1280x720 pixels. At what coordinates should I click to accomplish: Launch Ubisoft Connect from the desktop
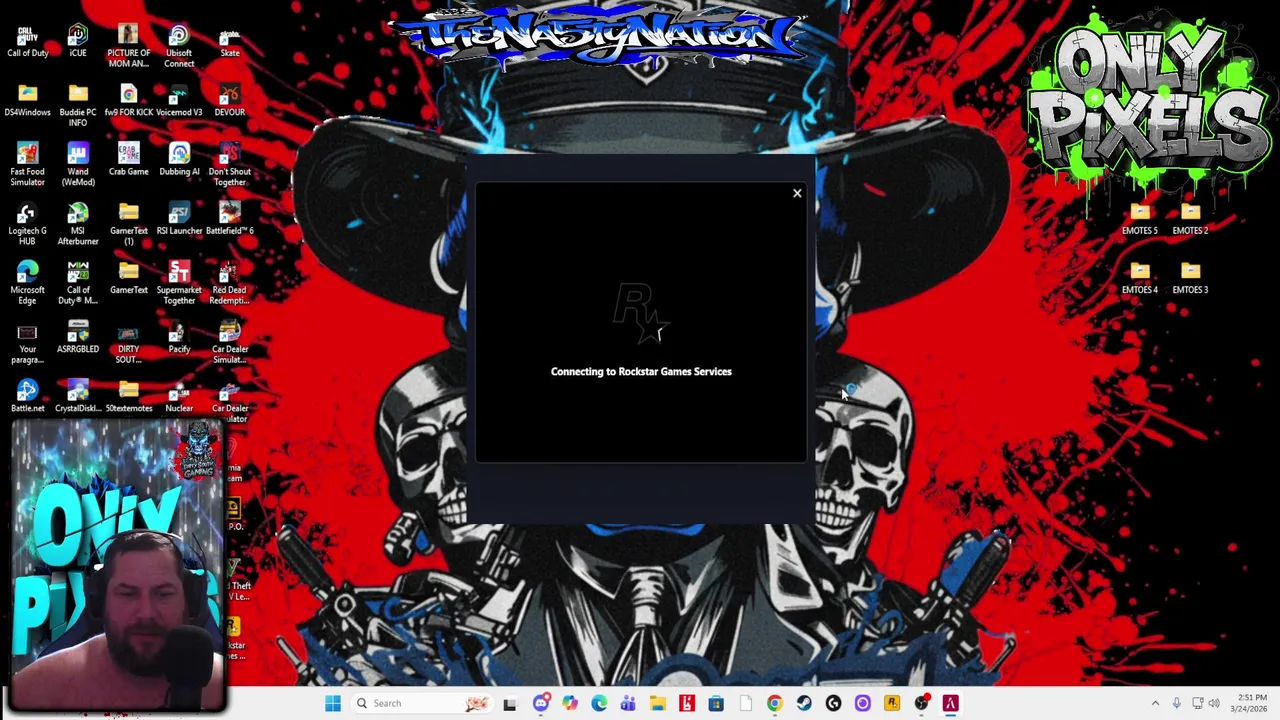point(179,47)
